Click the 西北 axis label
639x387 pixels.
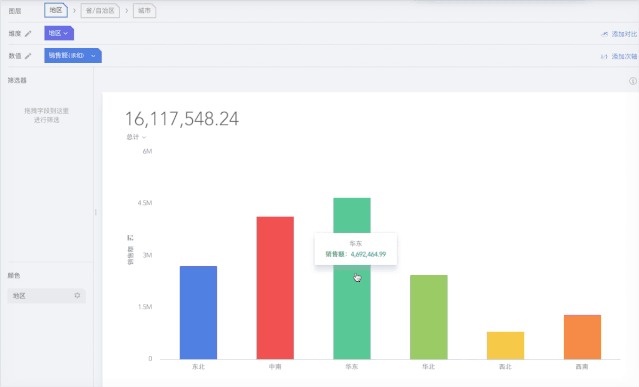coord(505,367)
